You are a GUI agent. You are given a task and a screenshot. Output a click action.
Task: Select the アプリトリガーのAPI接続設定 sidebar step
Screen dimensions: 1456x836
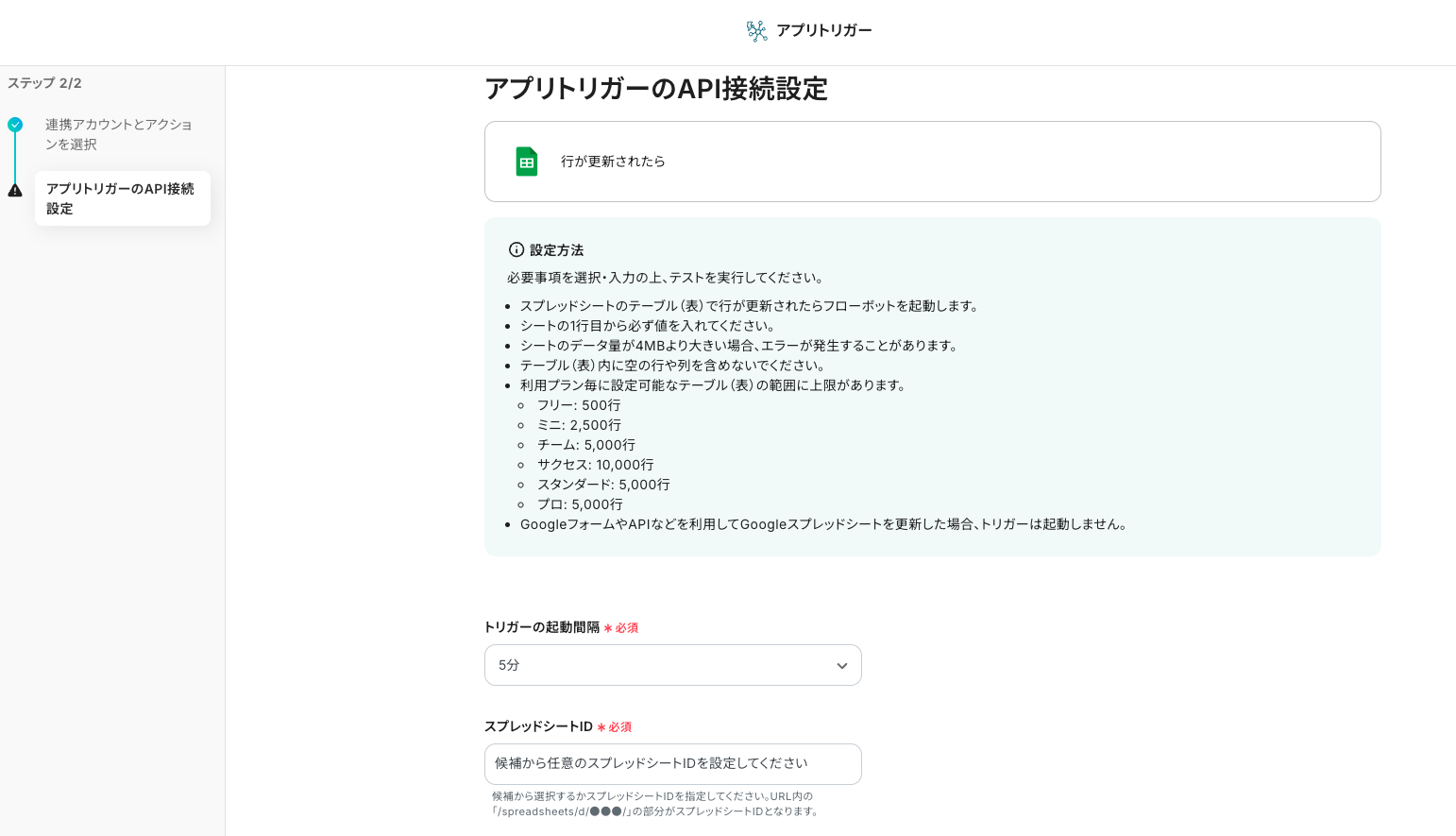point(122,198)
